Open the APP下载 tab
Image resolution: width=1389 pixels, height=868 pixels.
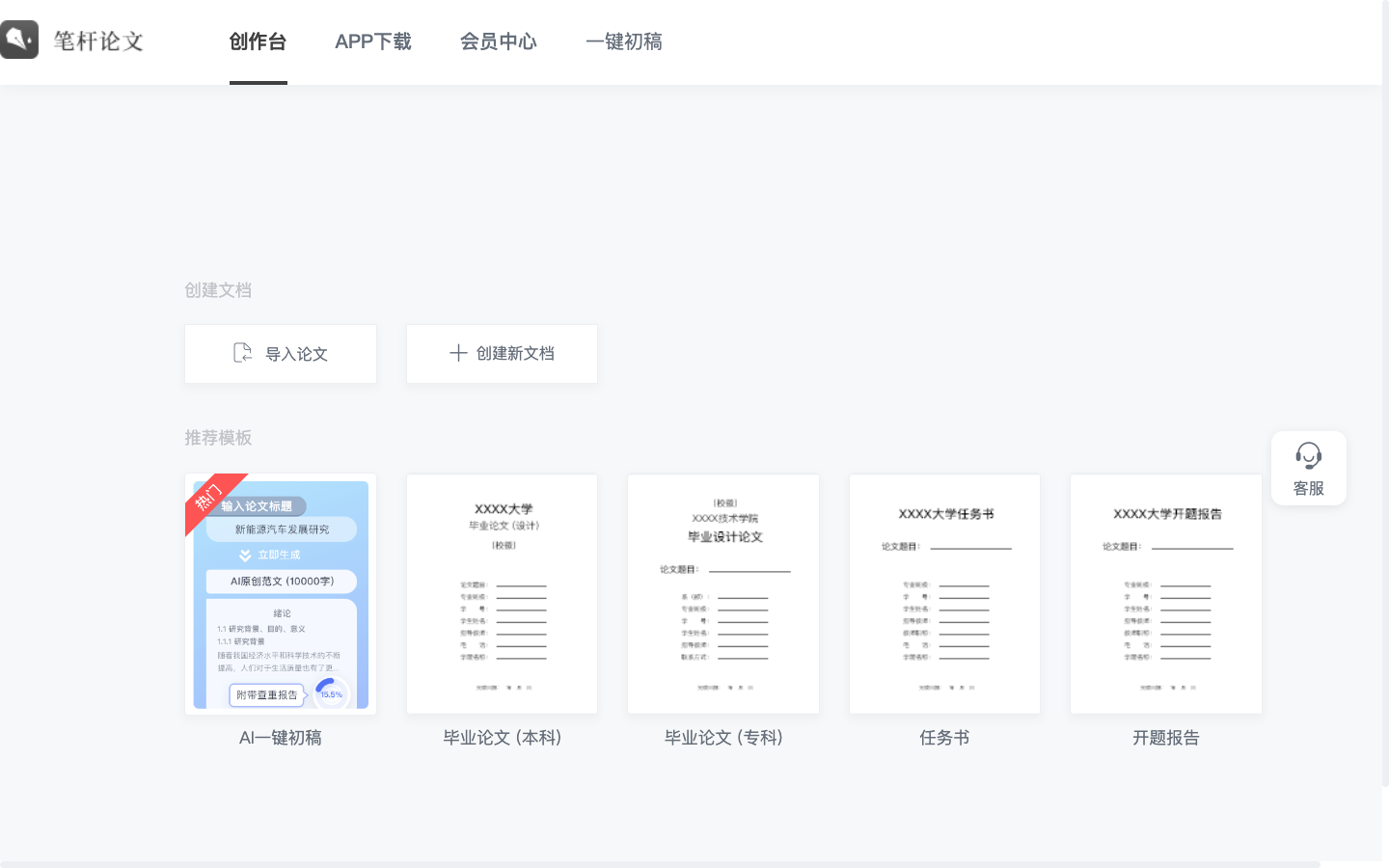click(x=372, y=41)
